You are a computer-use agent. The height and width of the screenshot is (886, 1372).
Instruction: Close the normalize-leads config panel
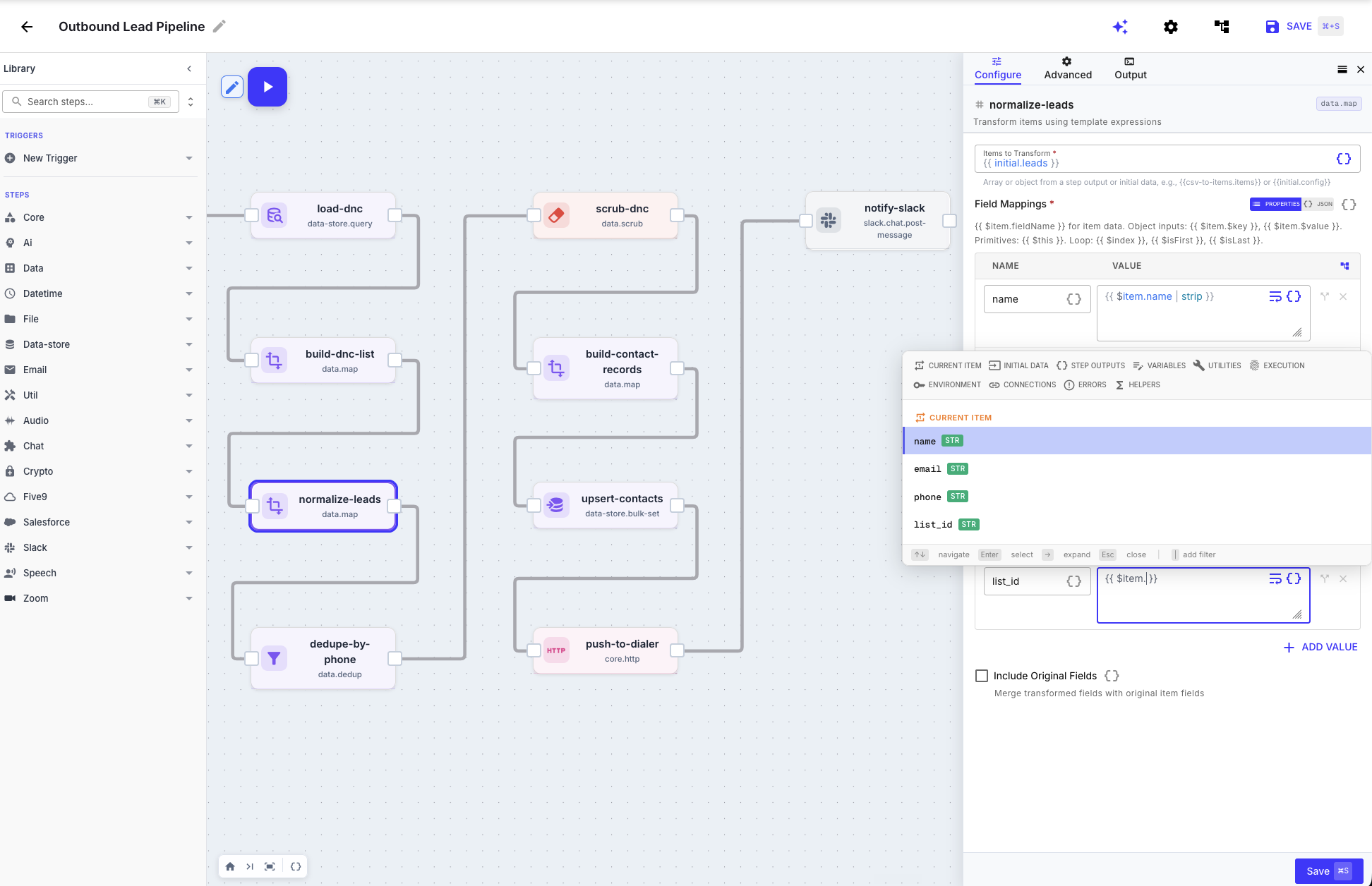[1361, 69]
